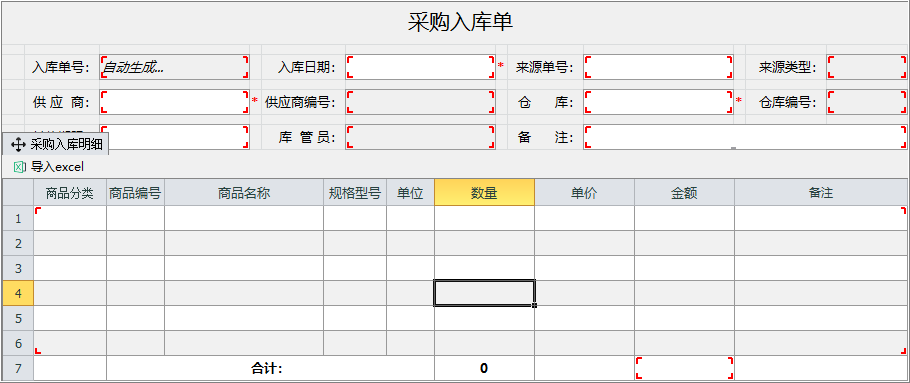
Task: Click selected cell in row 4 数量
Action: pos(484,293)
